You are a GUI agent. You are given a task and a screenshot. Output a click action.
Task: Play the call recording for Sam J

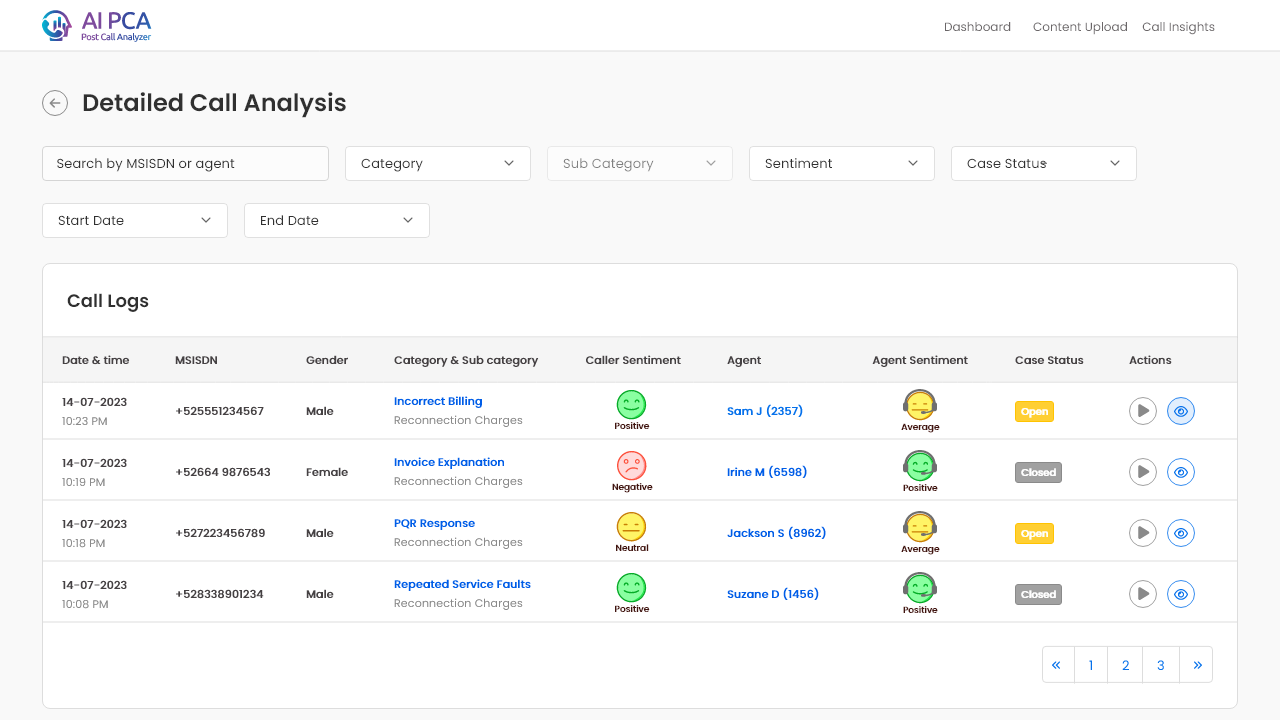(x=1143, y=411)
